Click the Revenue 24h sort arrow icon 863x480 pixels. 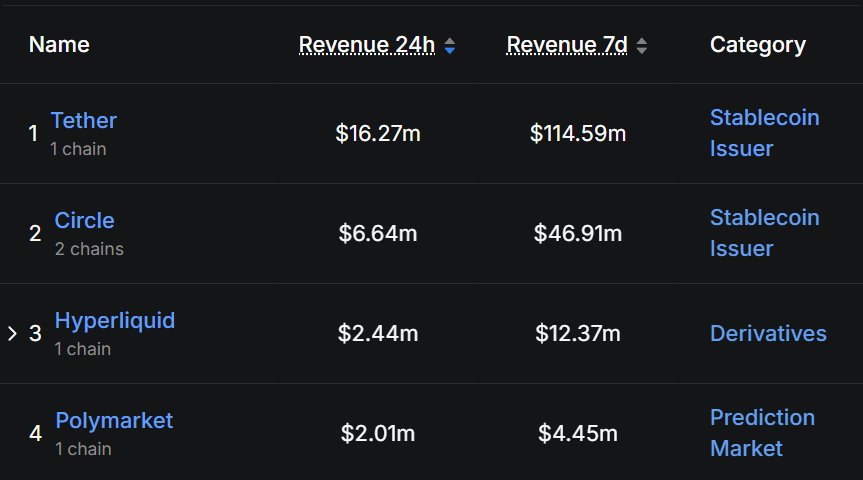(450, 46)
